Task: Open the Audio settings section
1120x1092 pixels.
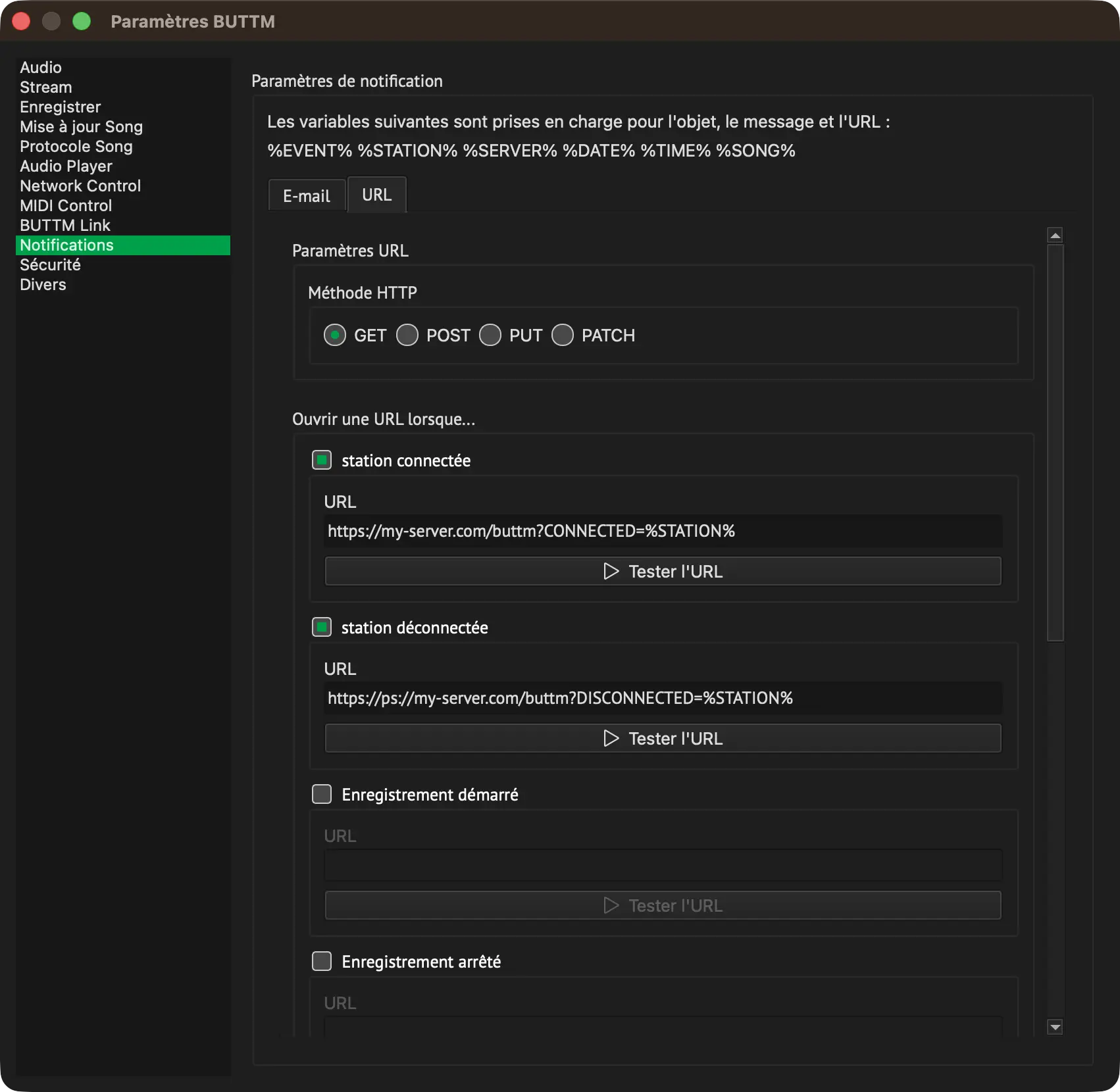Action: [x=122, y=68]
